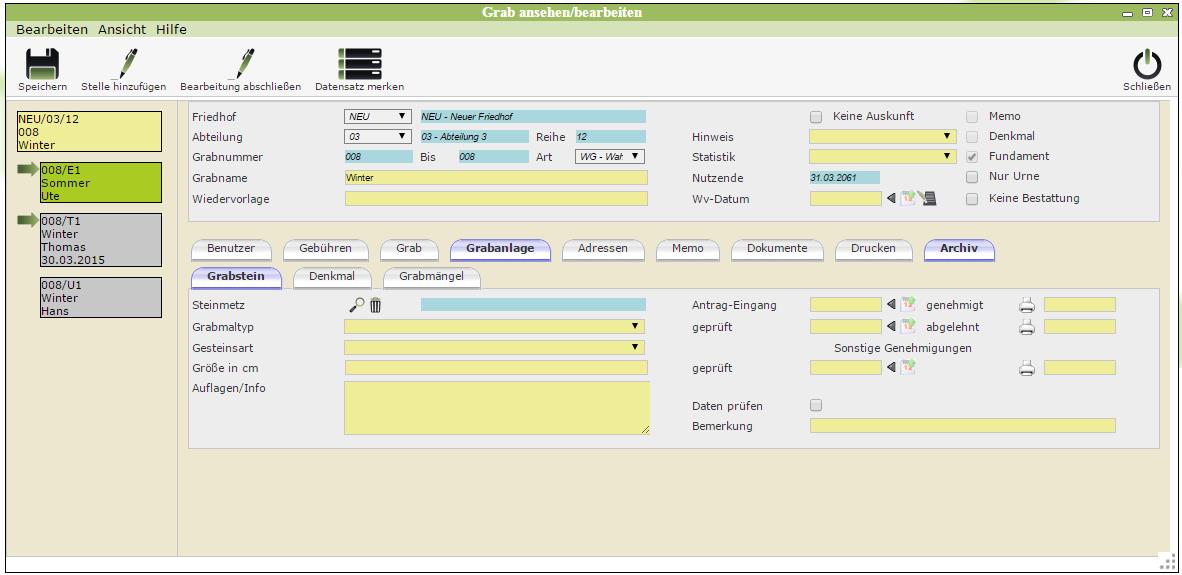The height and width of the screenshot is (575, 1182).
Task: Enable the Keine Auskunft checkbox
Action: pos(816,117)
